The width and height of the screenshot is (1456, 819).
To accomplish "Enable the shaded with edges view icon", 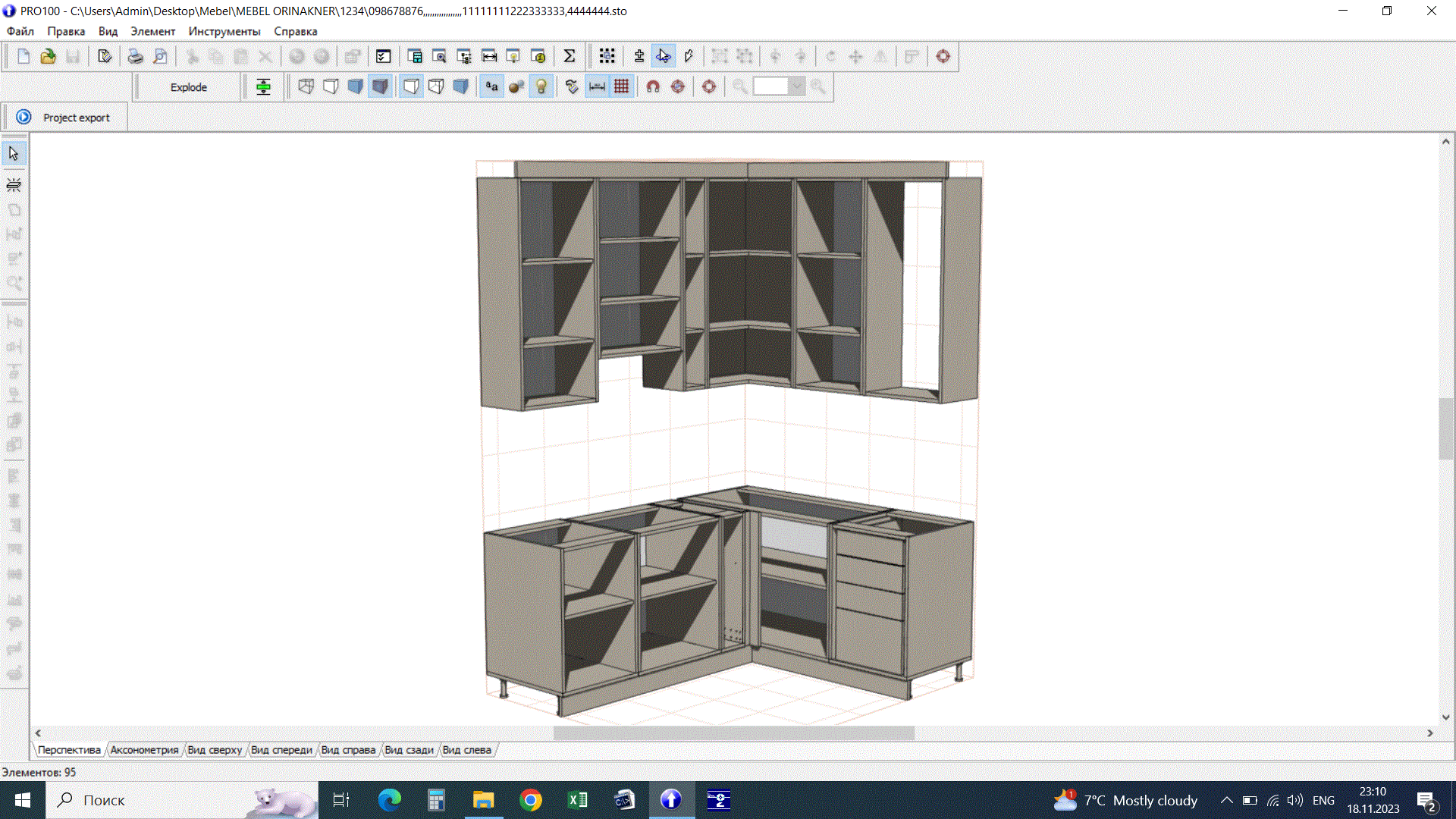I will click(x=380, y=86).
